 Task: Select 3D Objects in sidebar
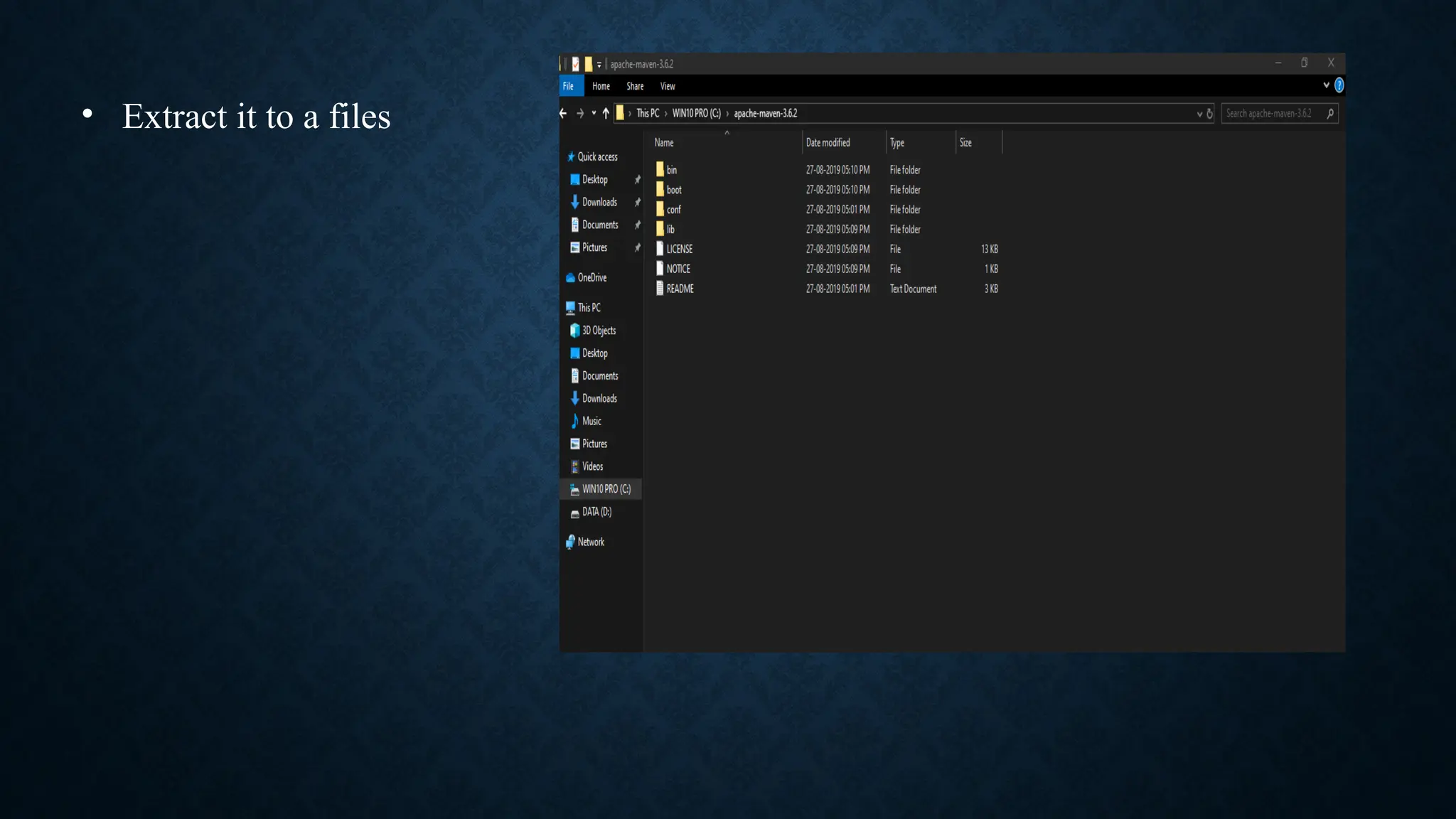(x=599, y=331)
